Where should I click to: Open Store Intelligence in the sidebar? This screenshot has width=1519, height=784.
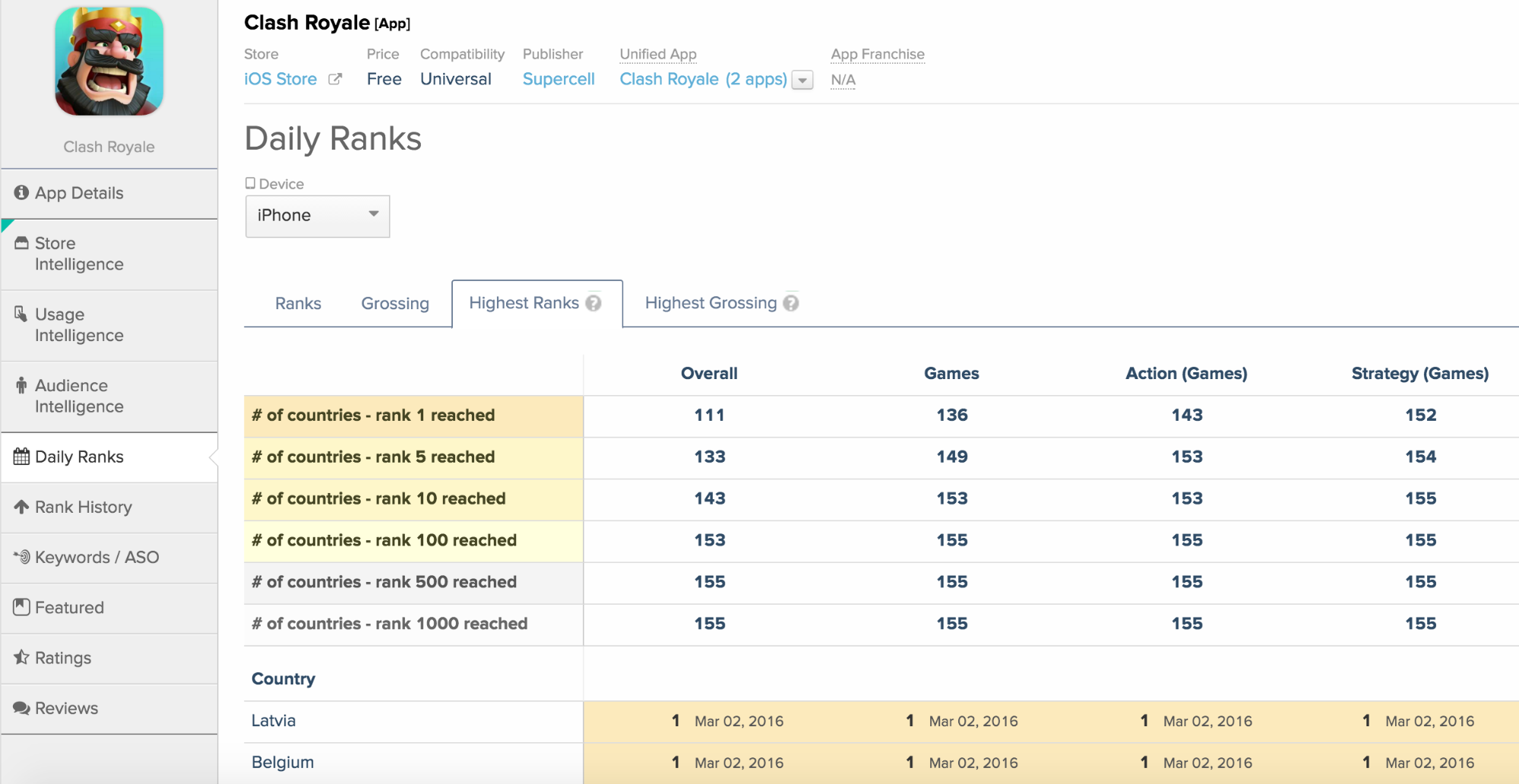(109, 254)
